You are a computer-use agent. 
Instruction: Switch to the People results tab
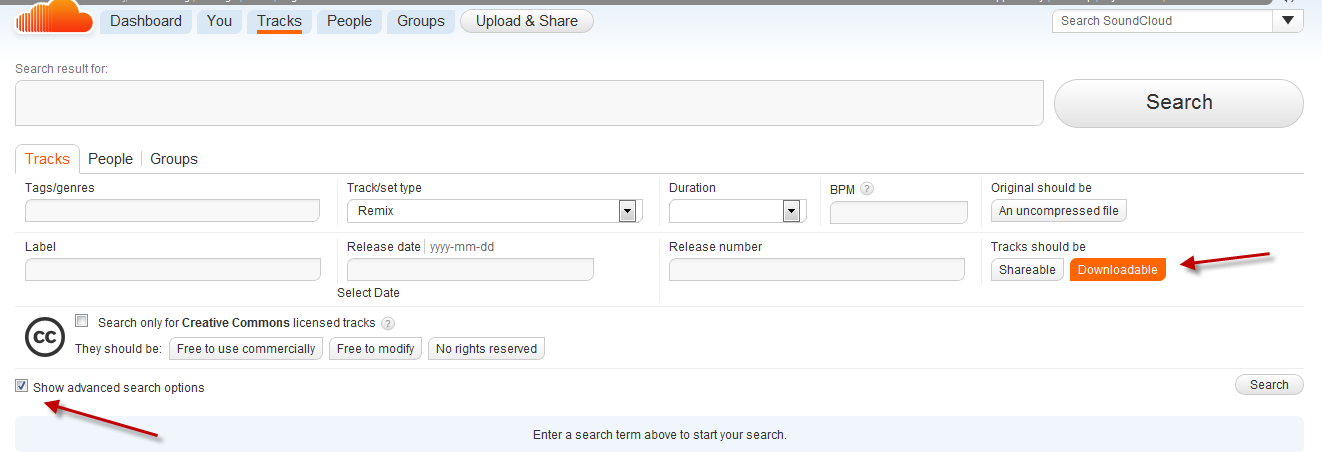110,159
